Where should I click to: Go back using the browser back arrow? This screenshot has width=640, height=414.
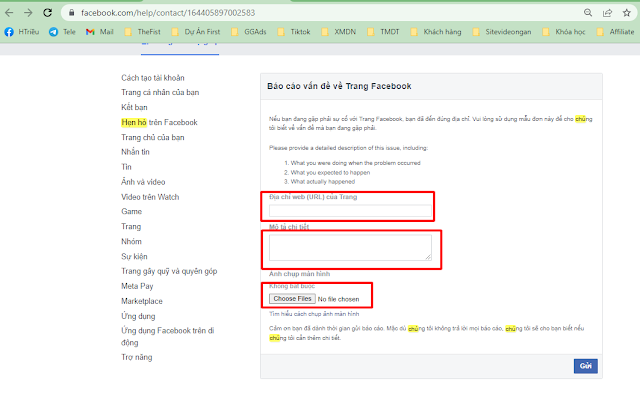coord(9,13)
